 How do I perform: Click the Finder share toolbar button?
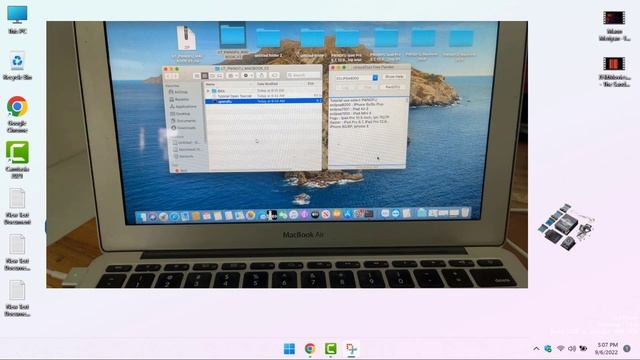pos(262,76)
